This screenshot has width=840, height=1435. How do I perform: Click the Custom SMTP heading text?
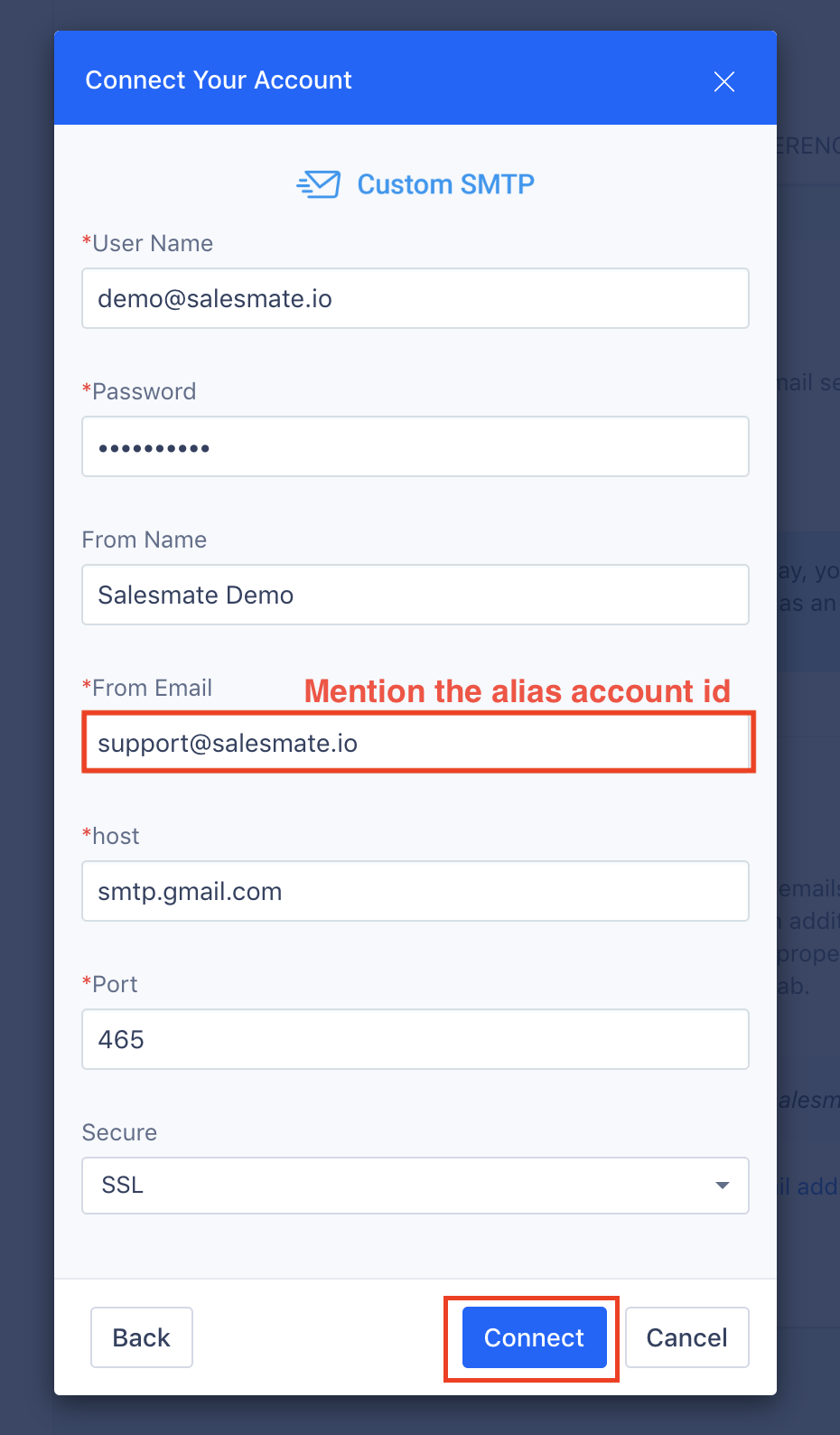pyautogui.click(x=446, y=184)
